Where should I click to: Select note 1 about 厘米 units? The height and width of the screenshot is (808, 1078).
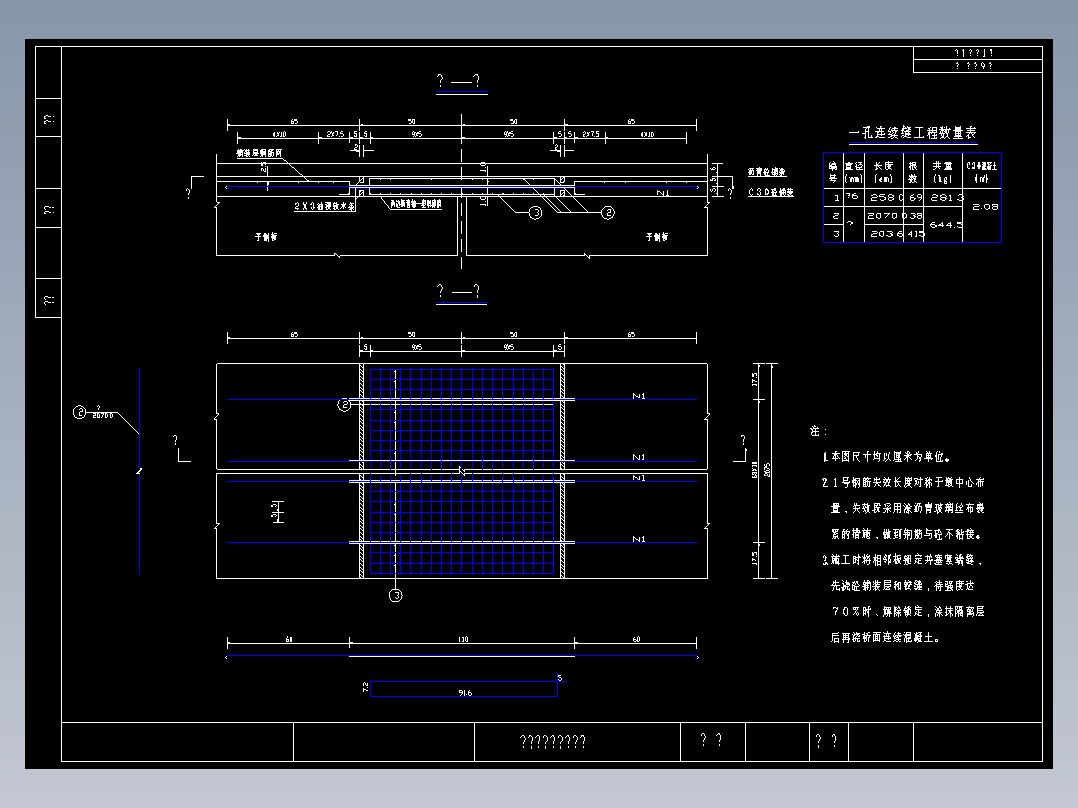point(886,457)
